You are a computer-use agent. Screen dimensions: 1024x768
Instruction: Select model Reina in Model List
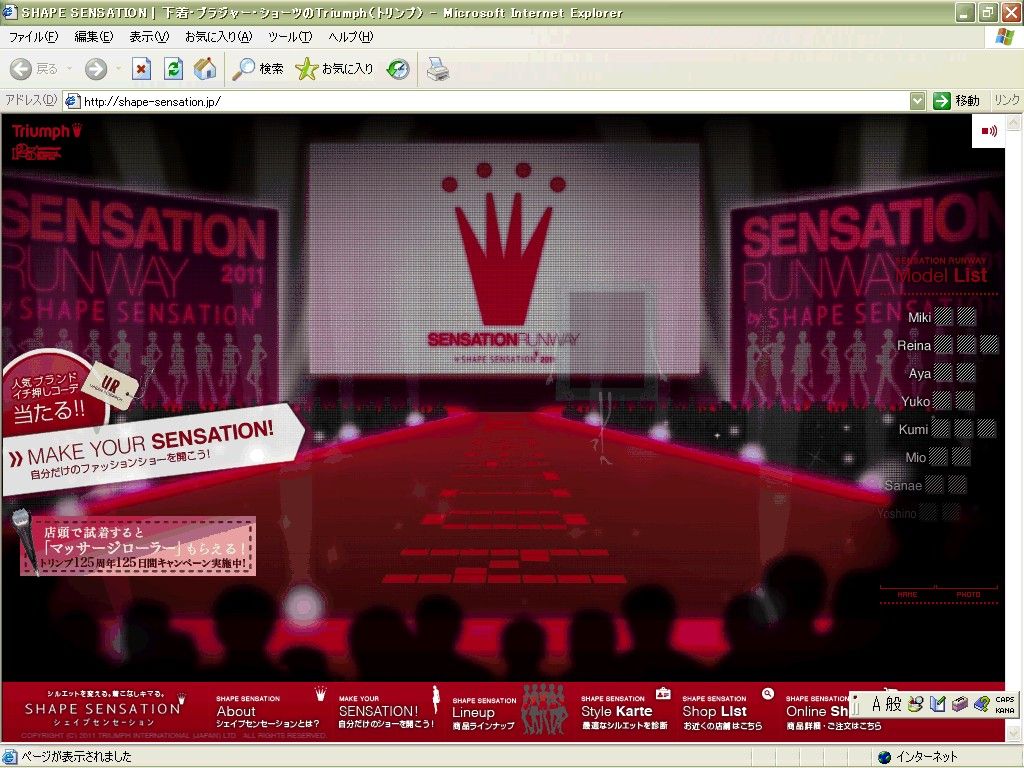914,345
